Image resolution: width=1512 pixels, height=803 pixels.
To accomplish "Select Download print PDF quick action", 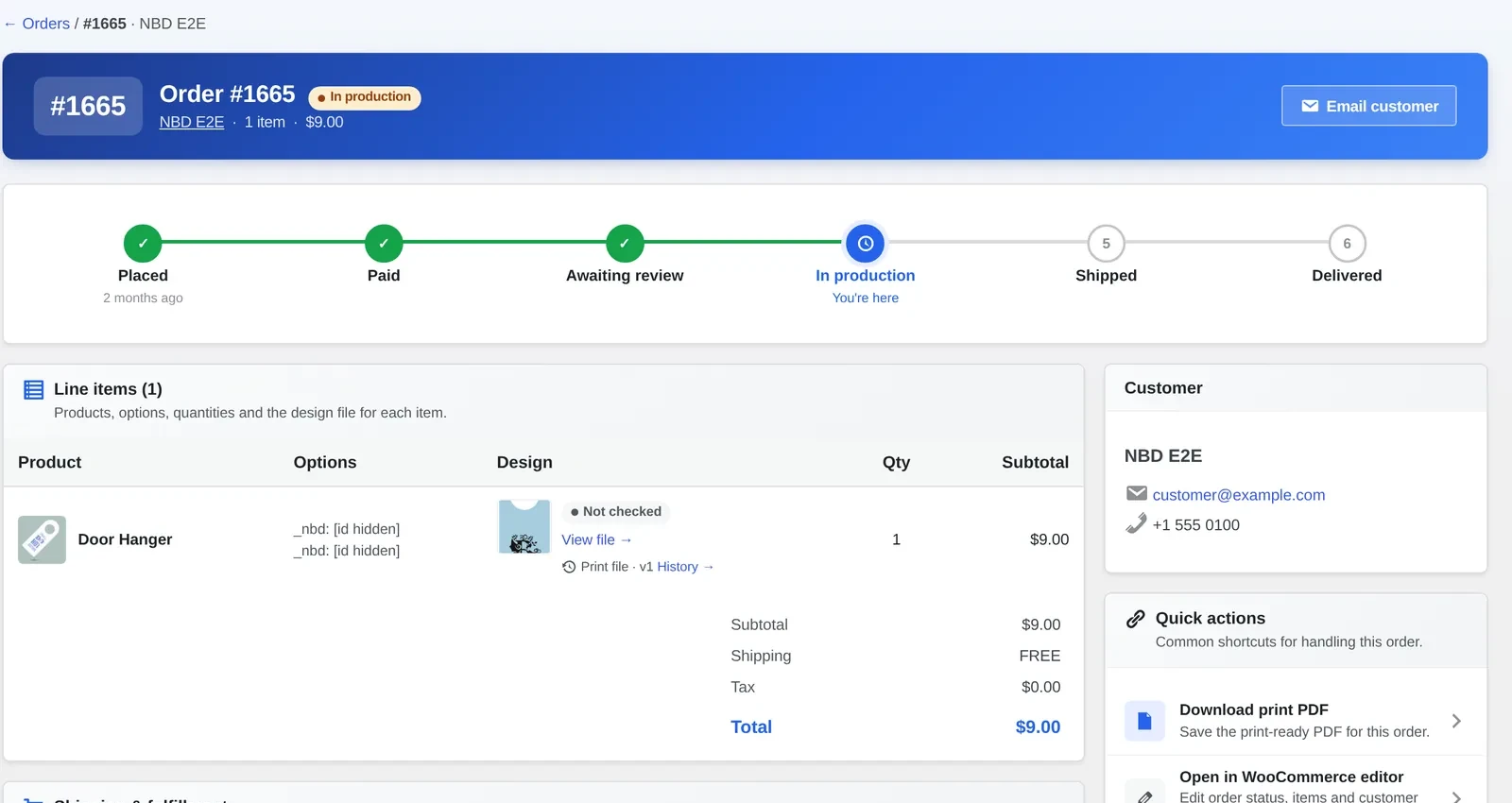I will coord(1296,721).
